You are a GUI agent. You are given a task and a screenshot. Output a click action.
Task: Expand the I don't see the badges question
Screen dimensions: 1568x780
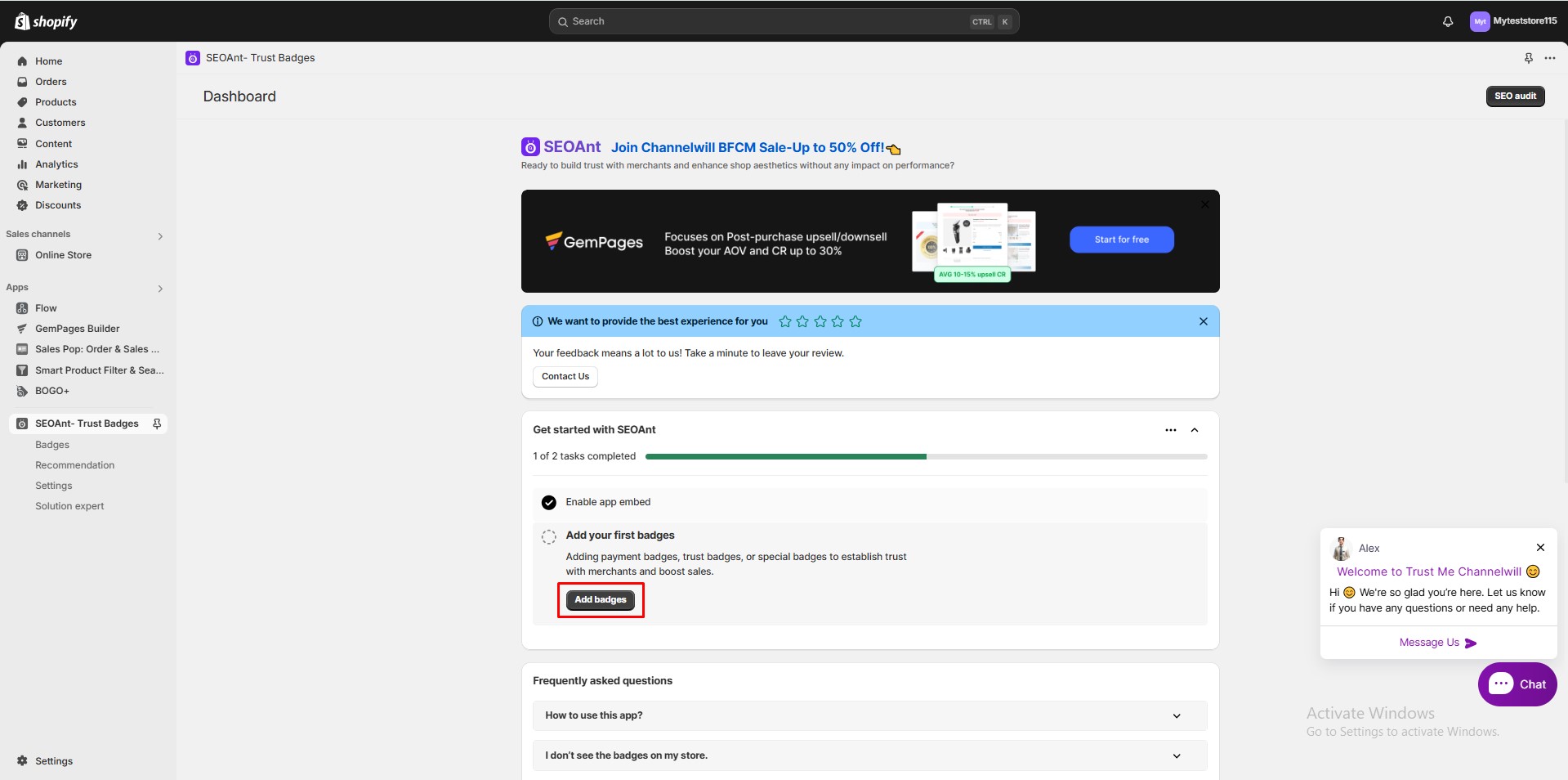pos(1176,755)
